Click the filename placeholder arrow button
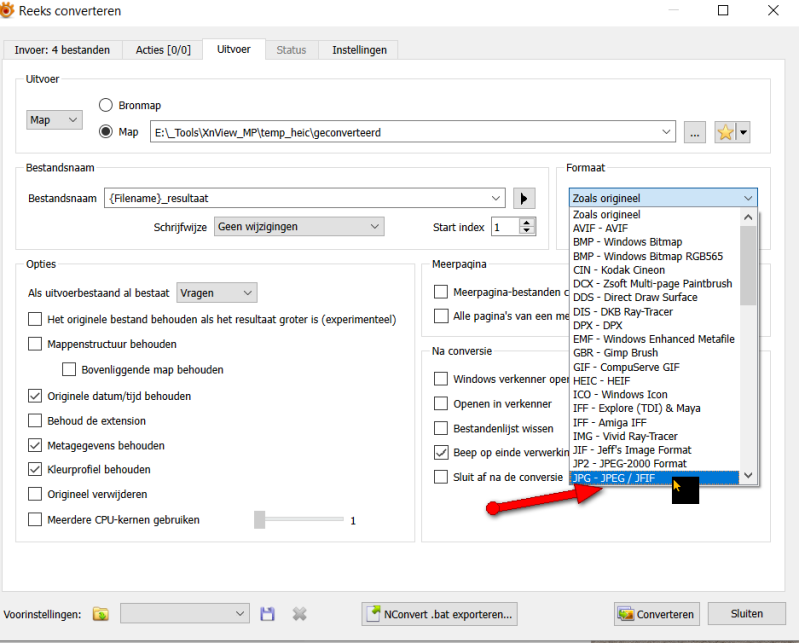Image resolution: width=799 pixels, height=643 pixels. click(525, 198)
